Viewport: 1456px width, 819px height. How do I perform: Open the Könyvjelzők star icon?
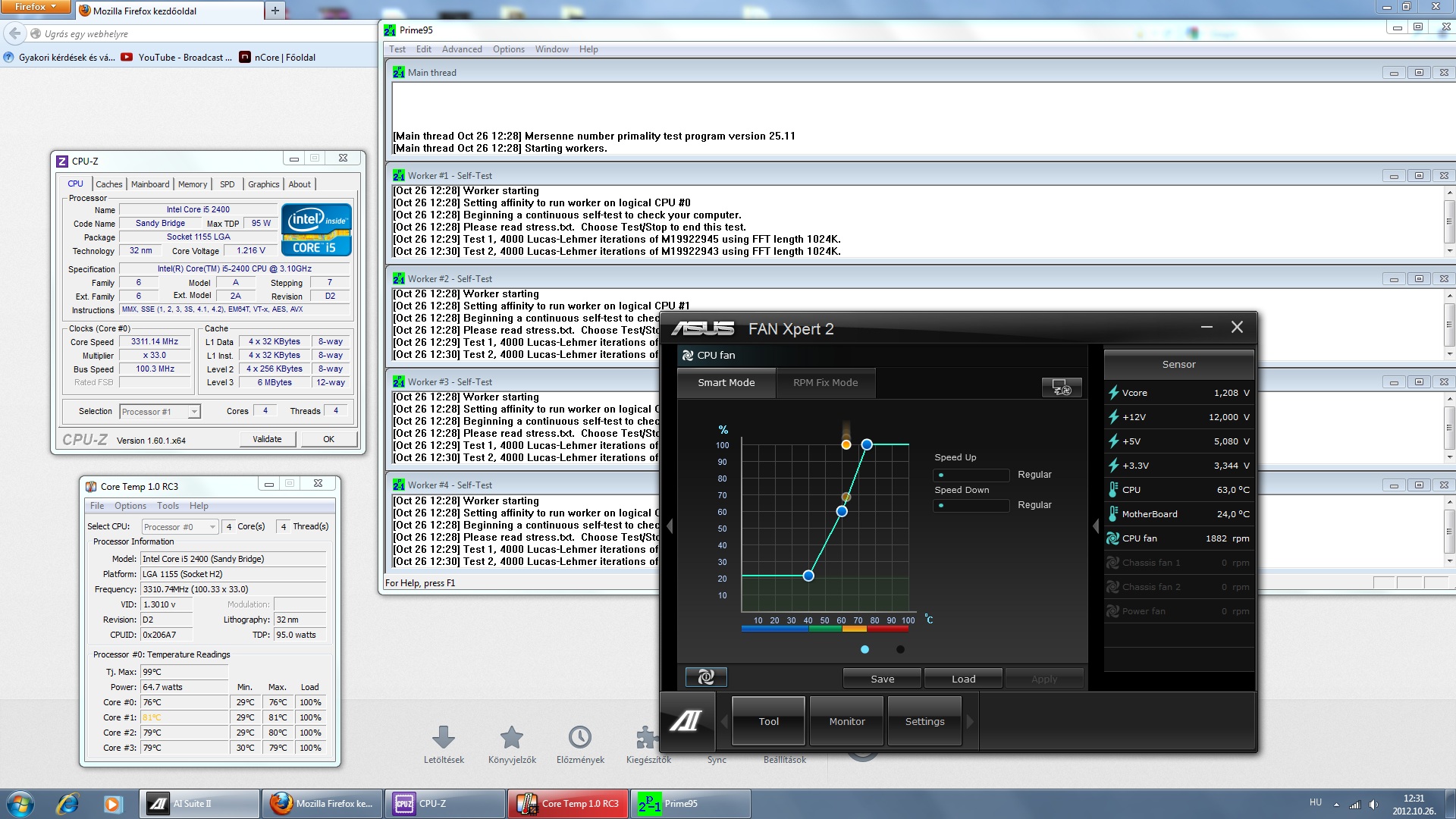pyautogui.click(x=512, y=737)
